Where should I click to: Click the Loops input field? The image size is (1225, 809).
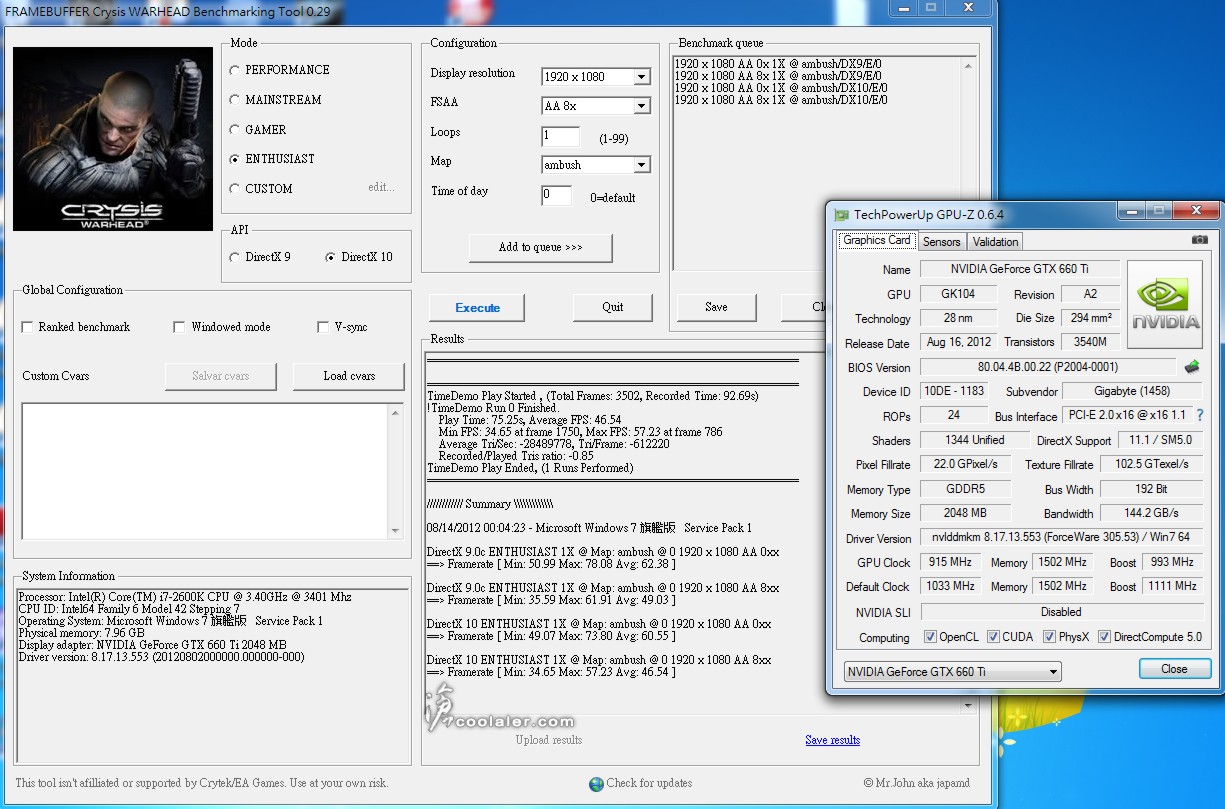tap(561, 136)
